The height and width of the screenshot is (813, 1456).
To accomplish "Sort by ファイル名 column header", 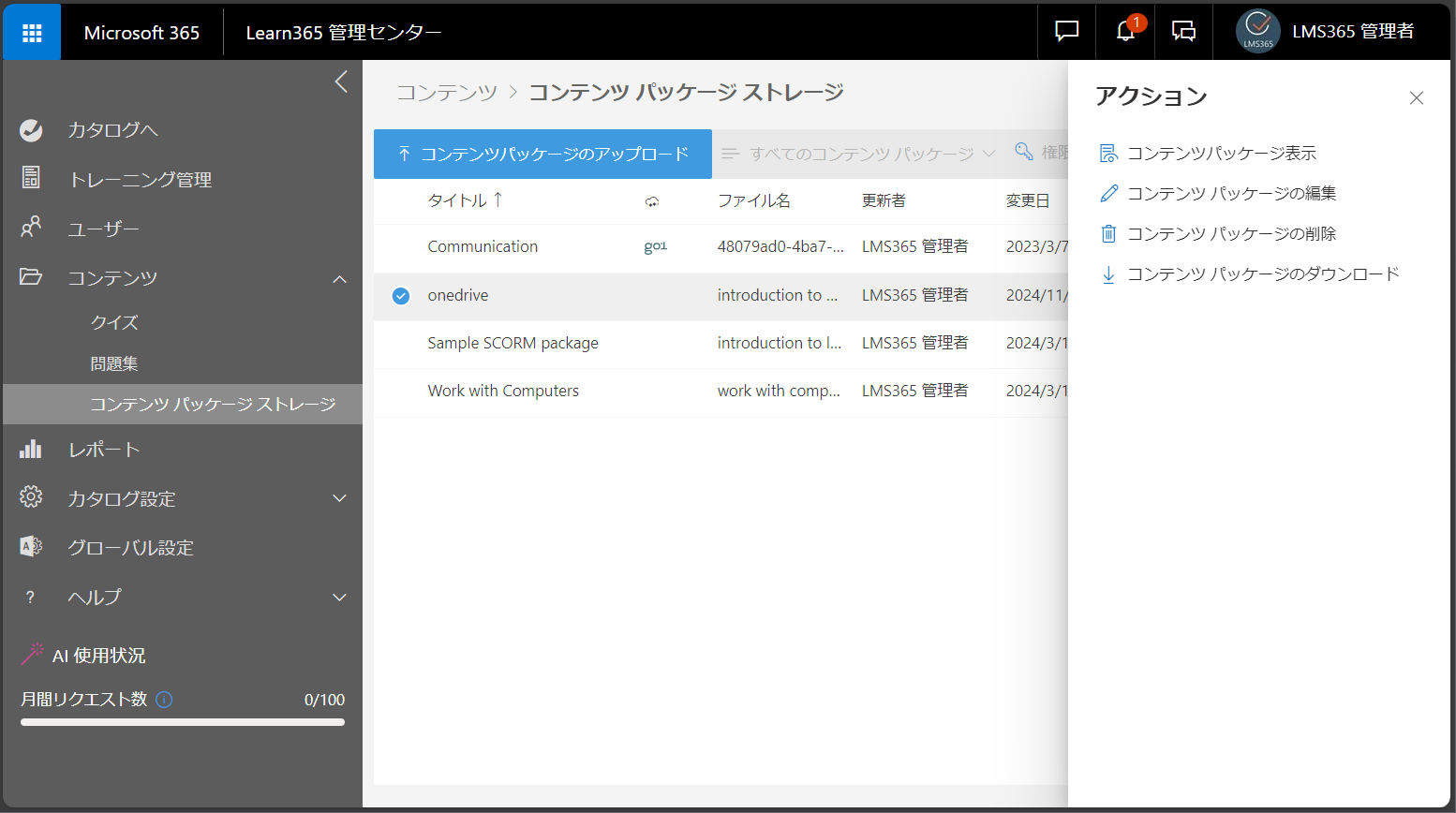I will [754, 200].
